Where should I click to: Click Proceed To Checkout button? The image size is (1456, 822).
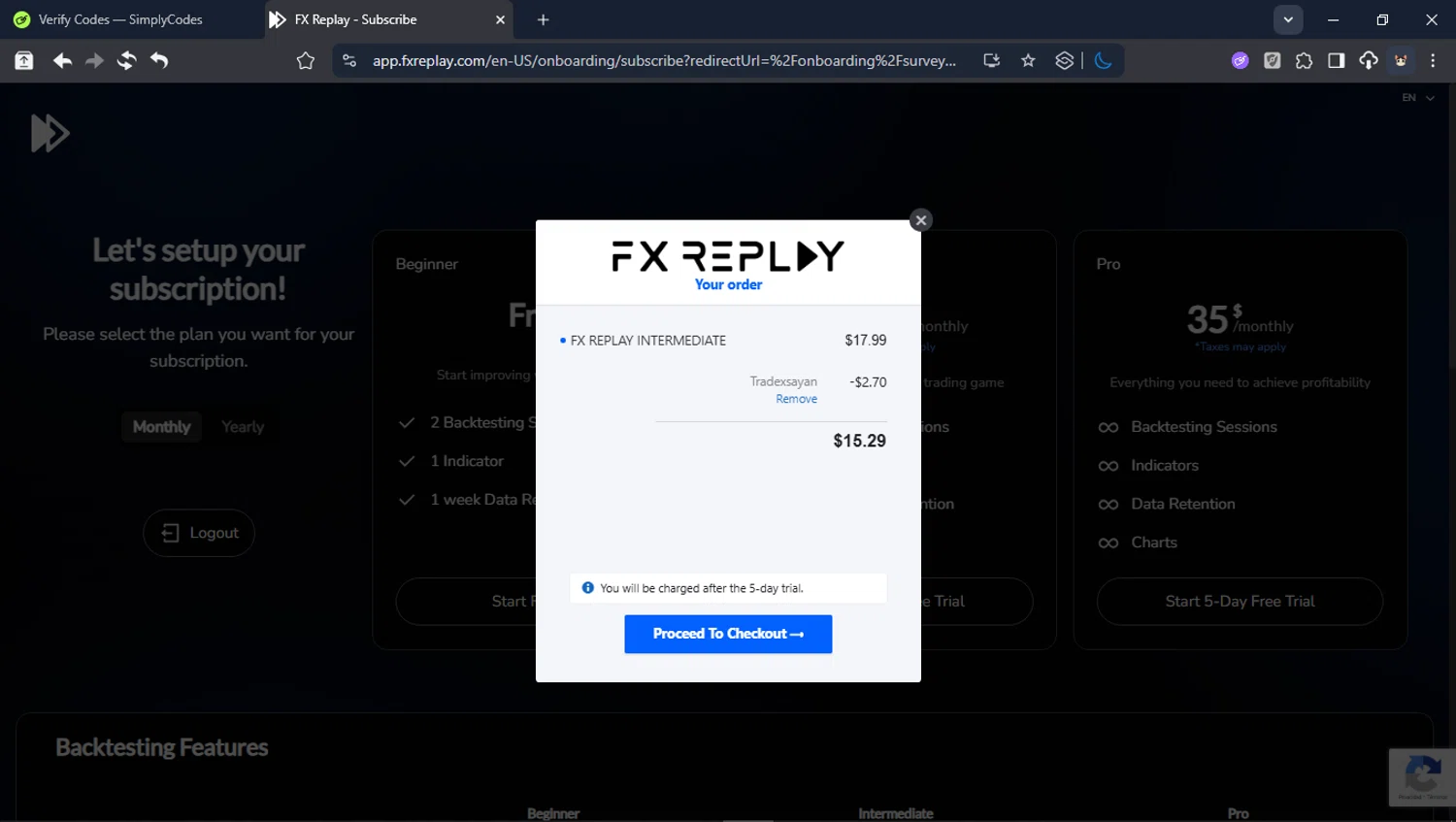point(728,634)
